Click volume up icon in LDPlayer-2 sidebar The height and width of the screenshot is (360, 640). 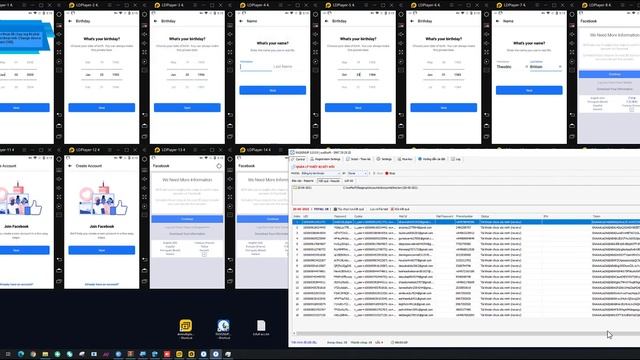144,34
